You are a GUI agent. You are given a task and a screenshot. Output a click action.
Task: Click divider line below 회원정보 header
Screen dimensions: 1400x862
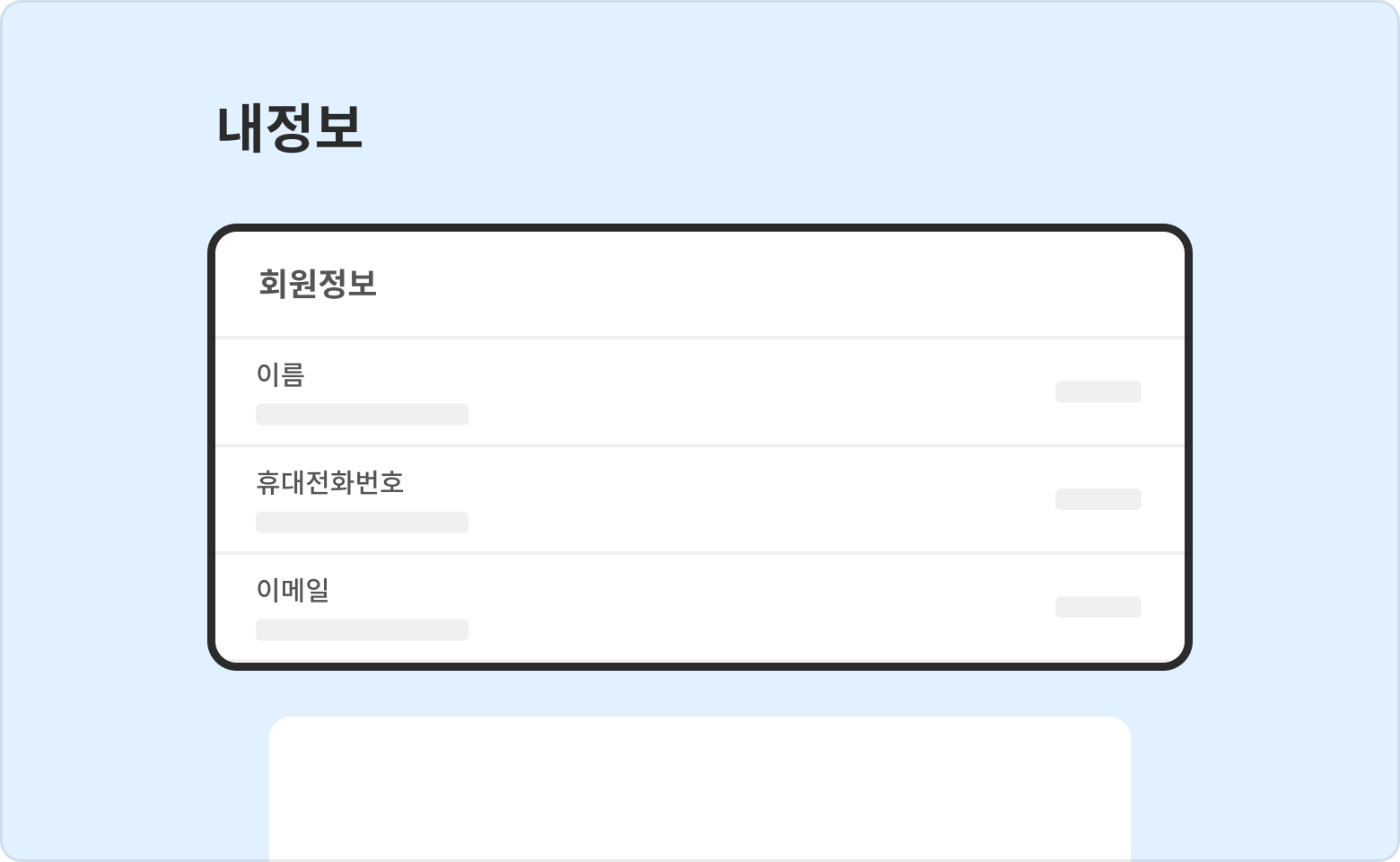pyautogui.click(x=700, y=338)
